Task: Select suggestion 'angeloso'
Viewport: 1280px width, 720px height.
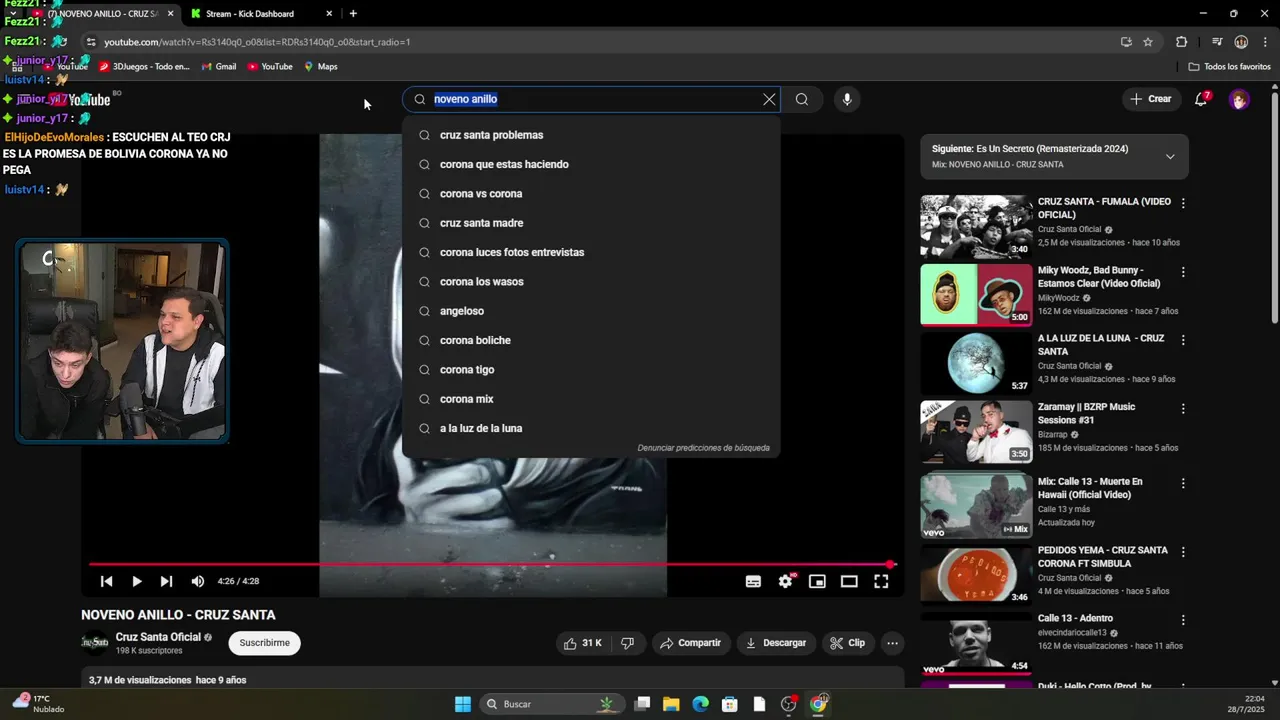Action: (591, 311)
